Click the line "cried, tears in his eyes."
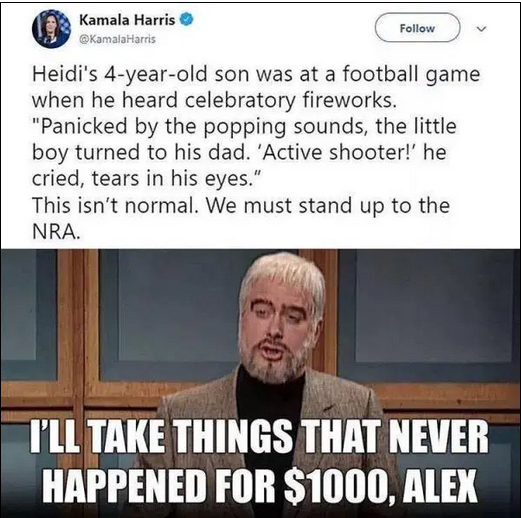The width and height of the screenshot is (521, 518). (x=145, y=179)
